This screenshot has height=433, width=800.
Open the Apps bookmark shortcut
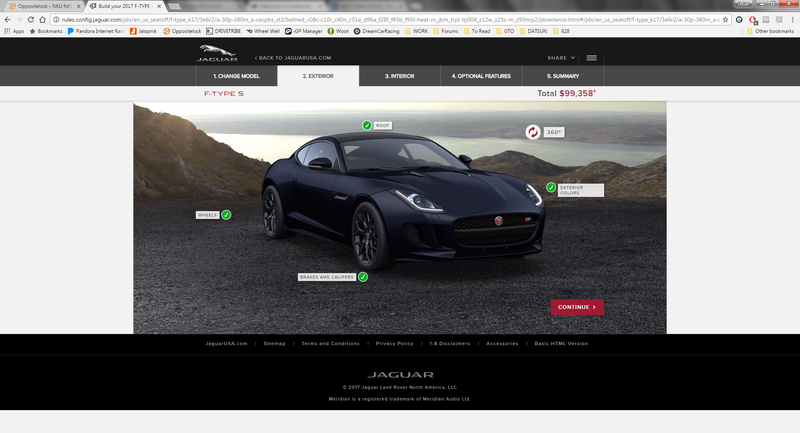click(14, 31)
